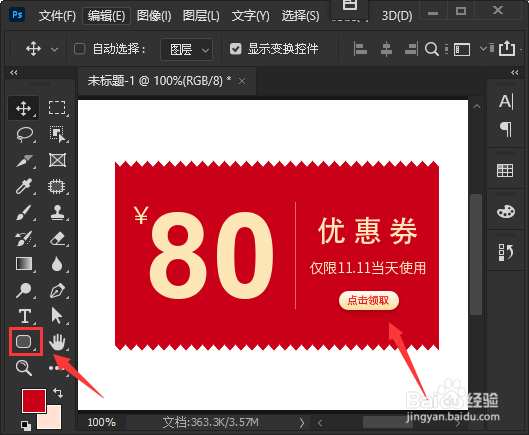Click the vertical scrollbar up arrow
The width and height of the screenshot is (529, 435).
(x=477, y=106)
